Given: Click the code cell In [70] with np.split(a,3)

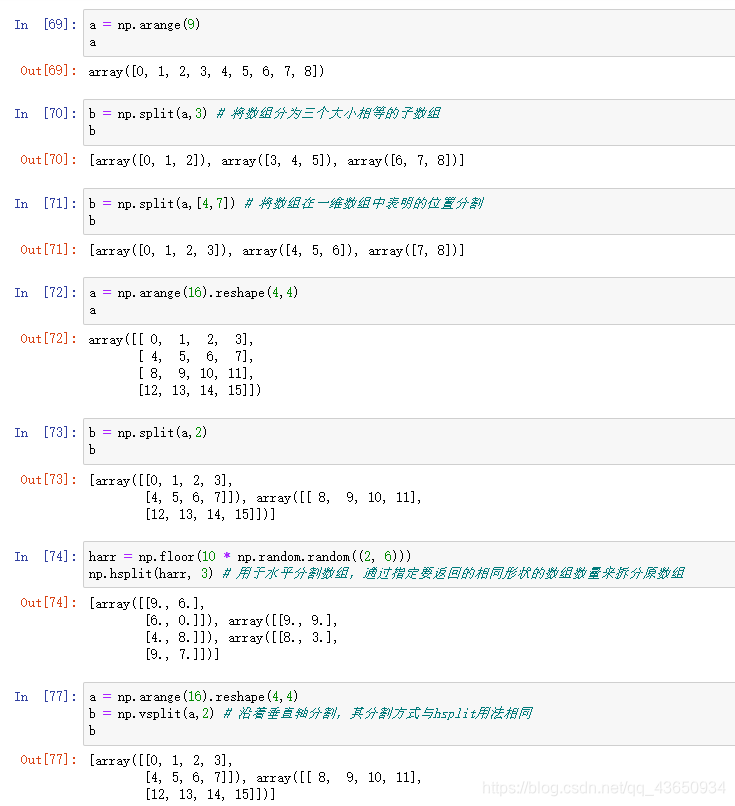Looking at the screenshot, I should pos(409,122).
